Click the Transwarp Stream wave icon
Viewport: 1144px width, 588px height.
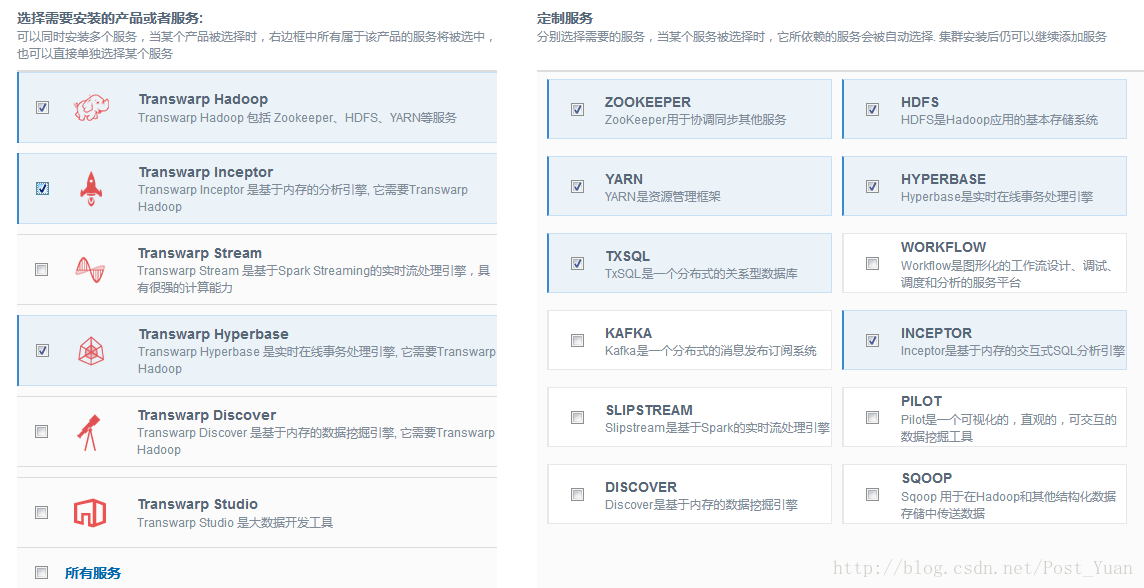coord(90,270)
